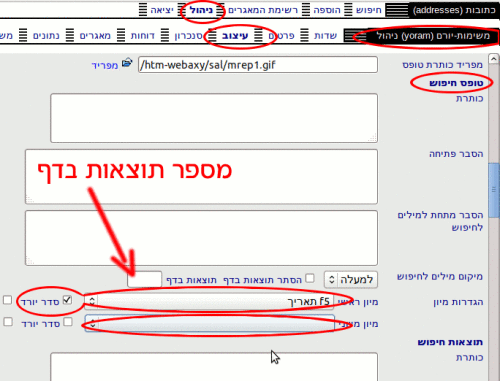
Task: Open primary sort dropdown showing f5 תאריך
Action: pyautogui.click(x=209, y=301)
